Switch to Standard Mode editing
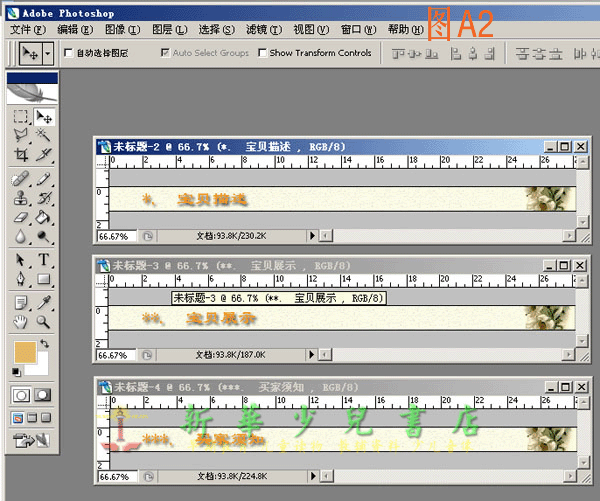Image resolution: width=600 pixels, height=501 pixels. (21, 395)
